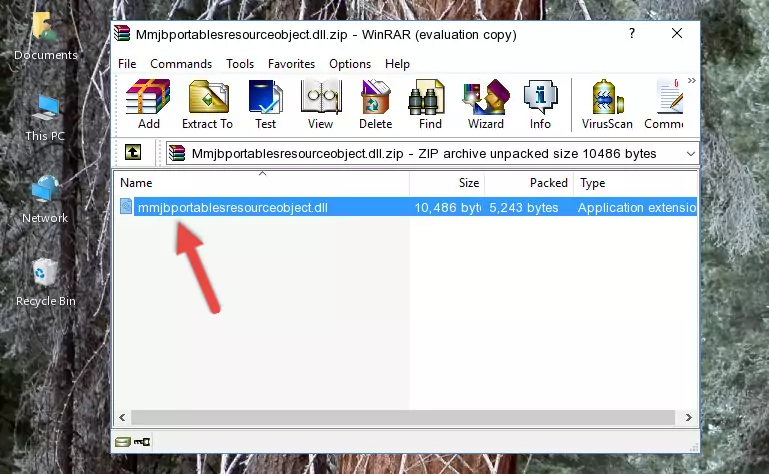769x474 pixels.
Task: Select the Recycle Bin desktop icon
Action: [46, 283]
